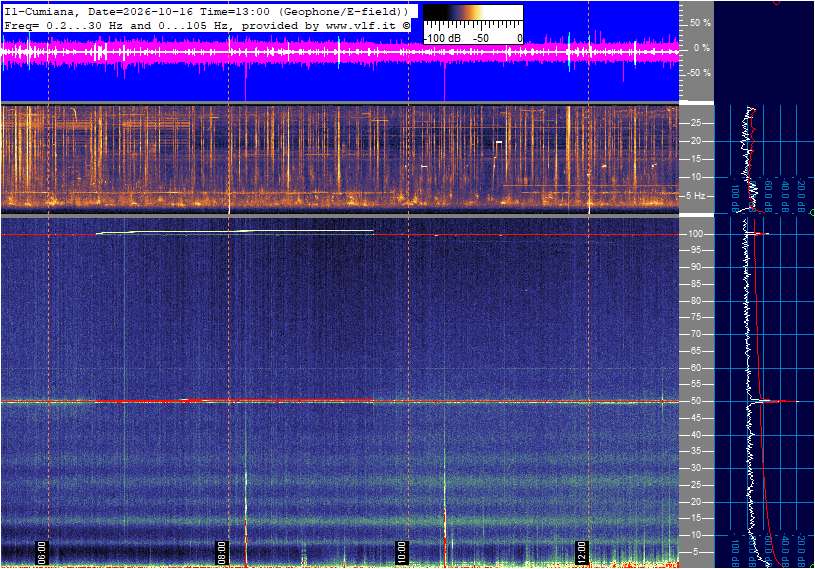This screenshot has width=815, height=569.
Task: Click the 08:00 time marker label
Action: tap(221, 552)
